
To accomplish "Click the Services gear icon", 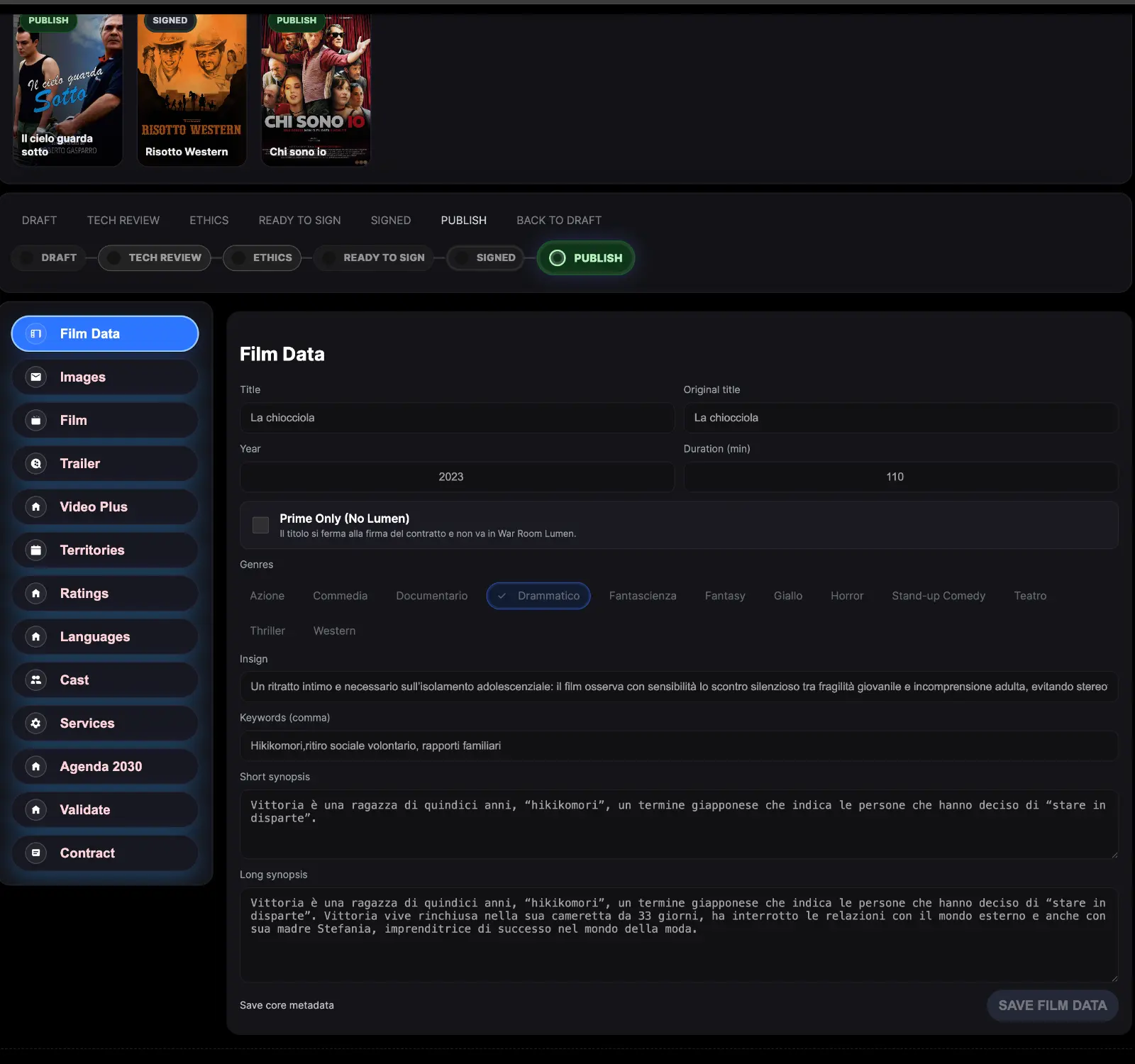I will tap(36, 723).
